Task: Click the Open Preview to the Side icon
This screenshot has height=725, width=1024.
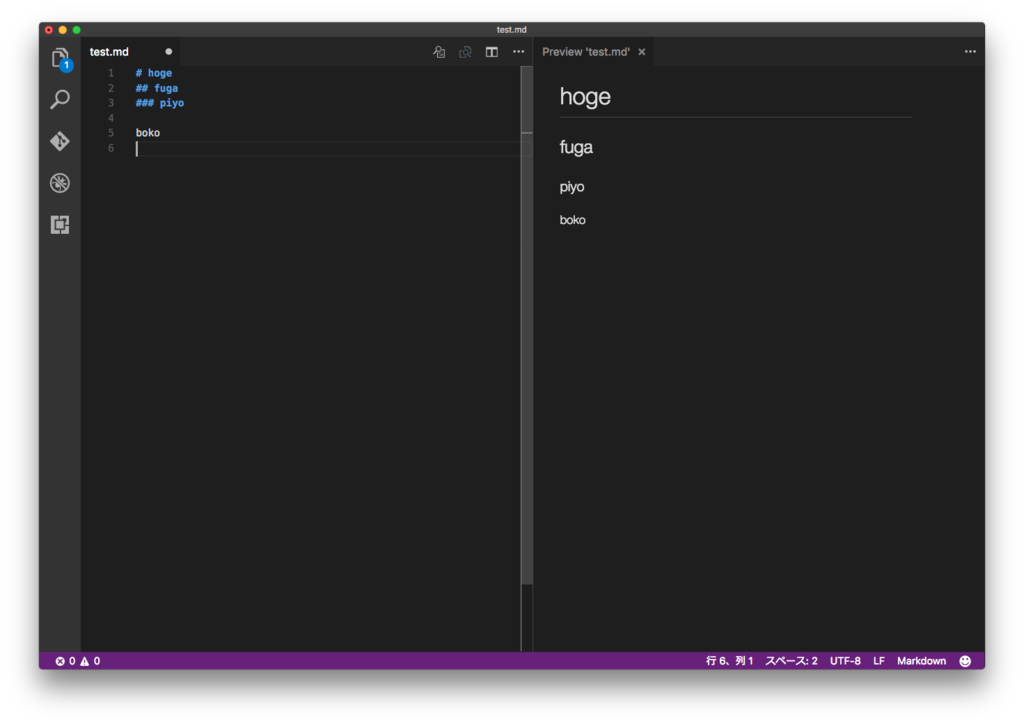Action: click(x=465, y=52)
